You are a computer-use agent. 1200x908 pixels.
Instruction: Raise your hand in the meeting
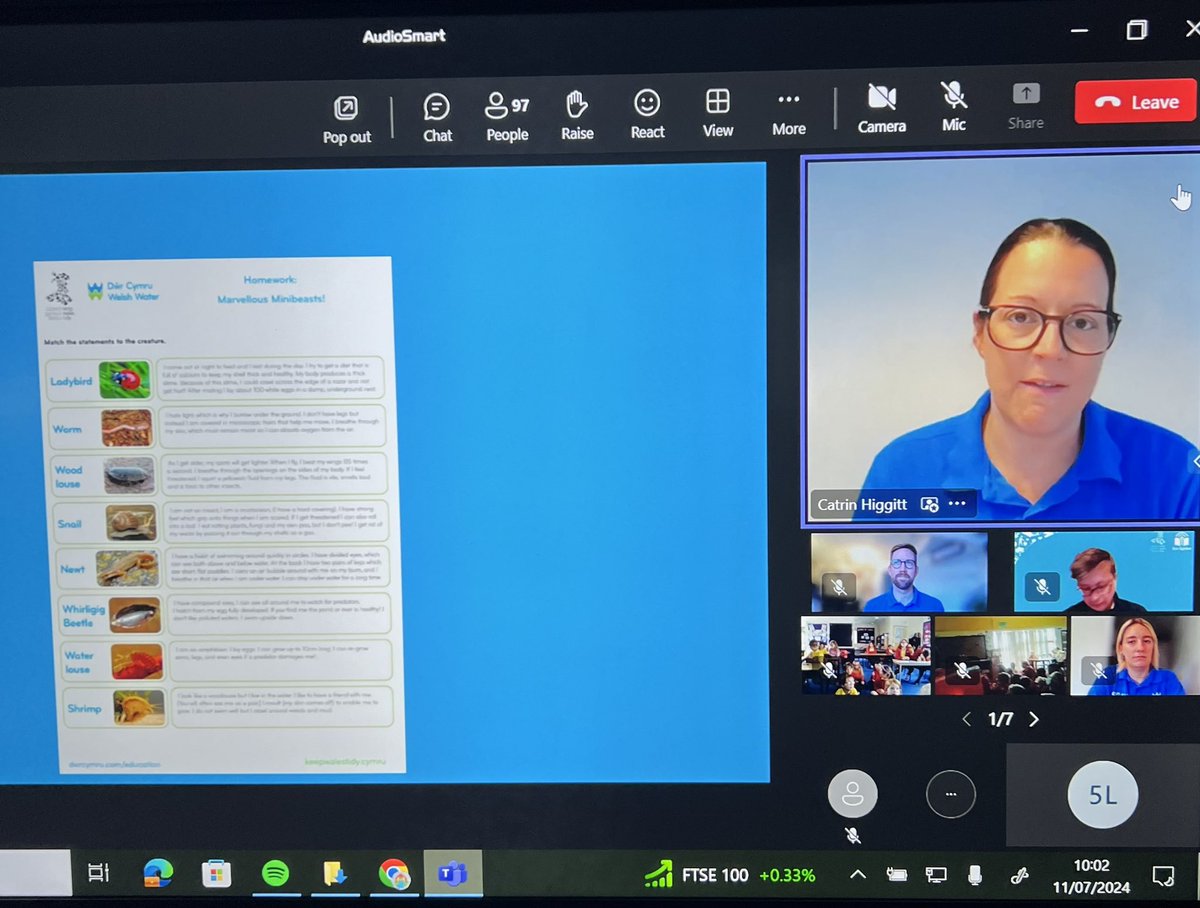click(577, 116)
